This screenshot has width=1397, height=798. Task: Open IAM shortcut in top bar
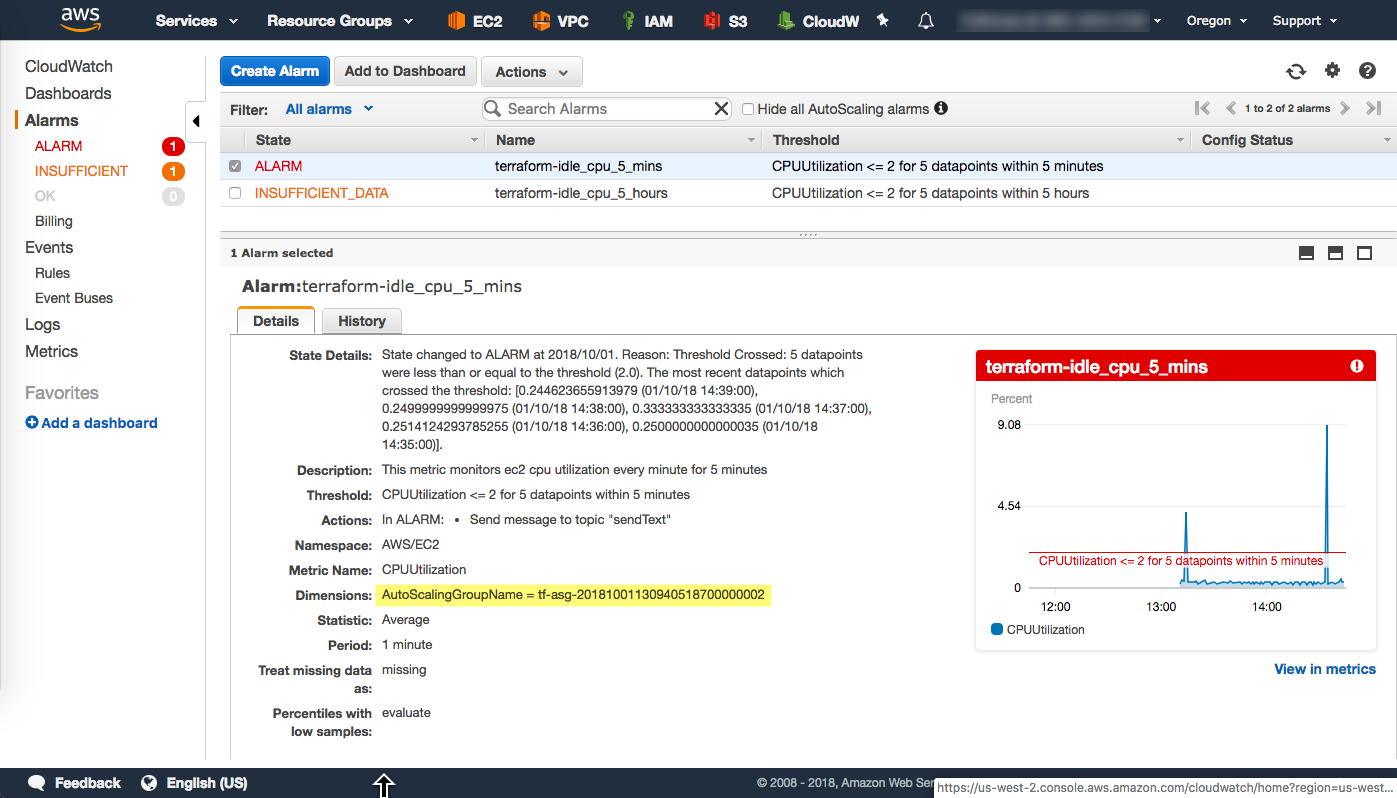pyautogui.click(x=646, y=20)
